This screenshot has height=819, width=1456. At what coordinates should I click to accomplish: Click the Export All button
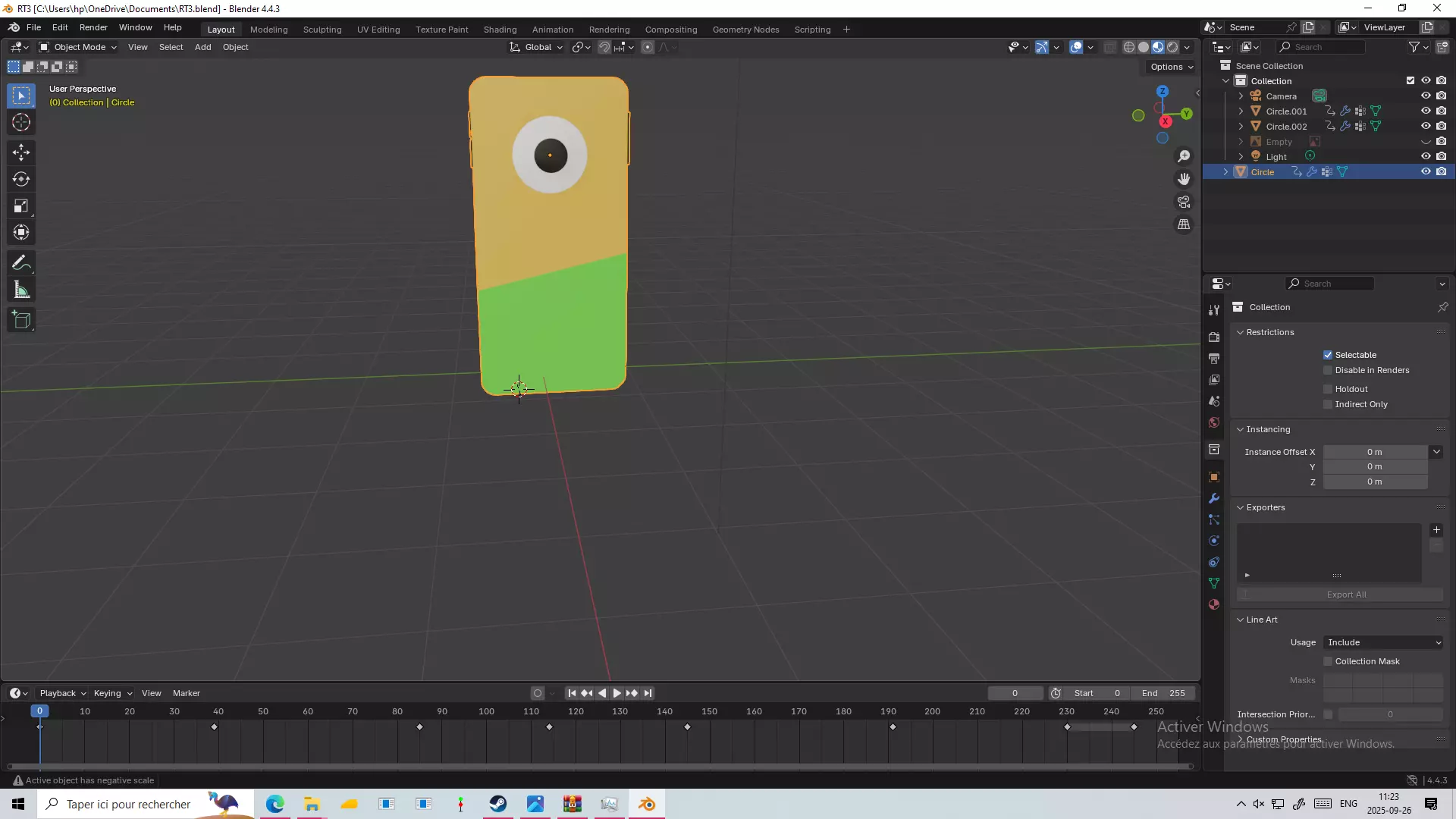(1346, 595)
